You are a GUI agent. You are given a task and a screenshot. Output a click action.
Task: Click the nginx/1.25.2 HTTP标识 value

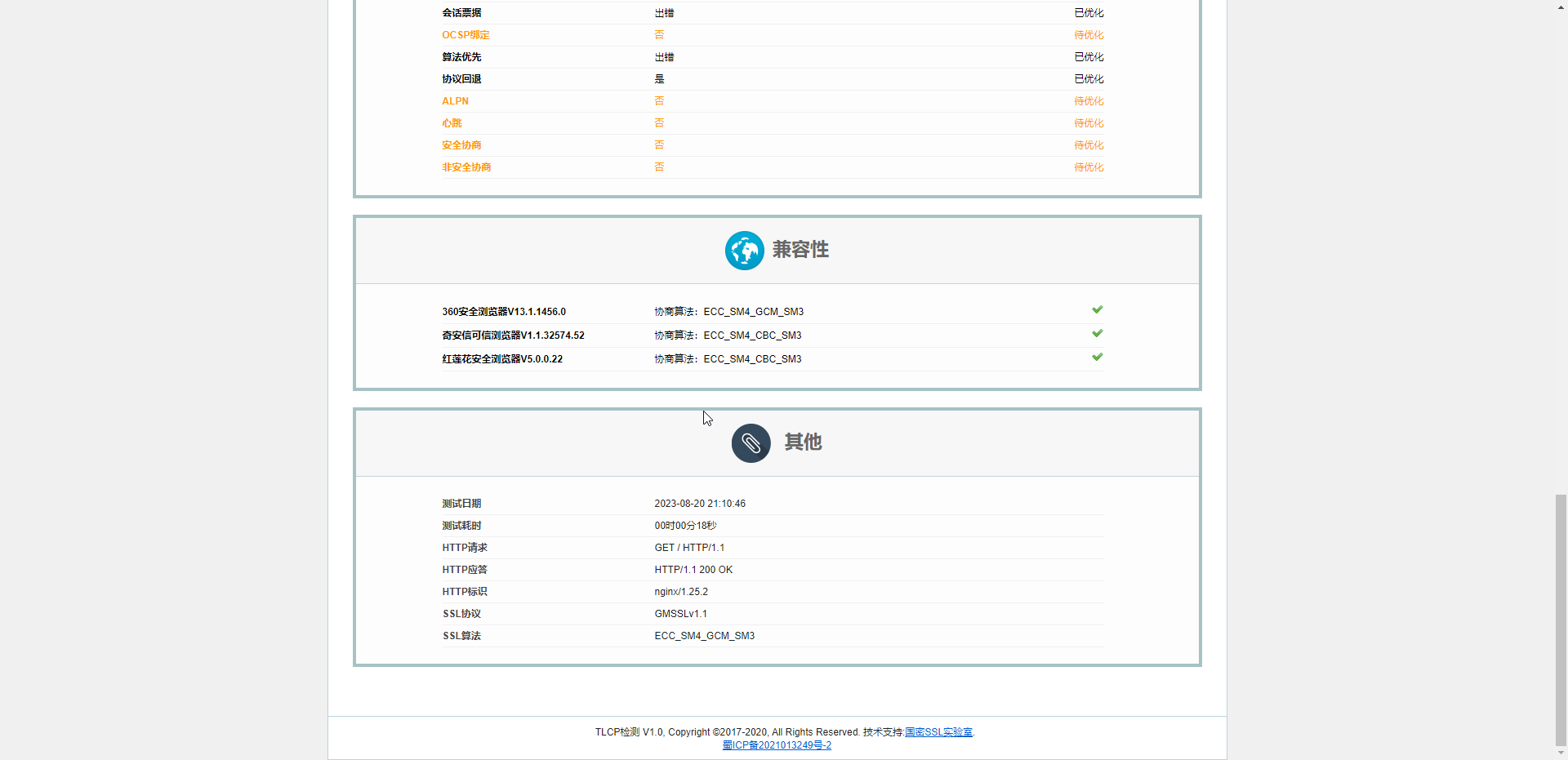click(x=681, y=592)
